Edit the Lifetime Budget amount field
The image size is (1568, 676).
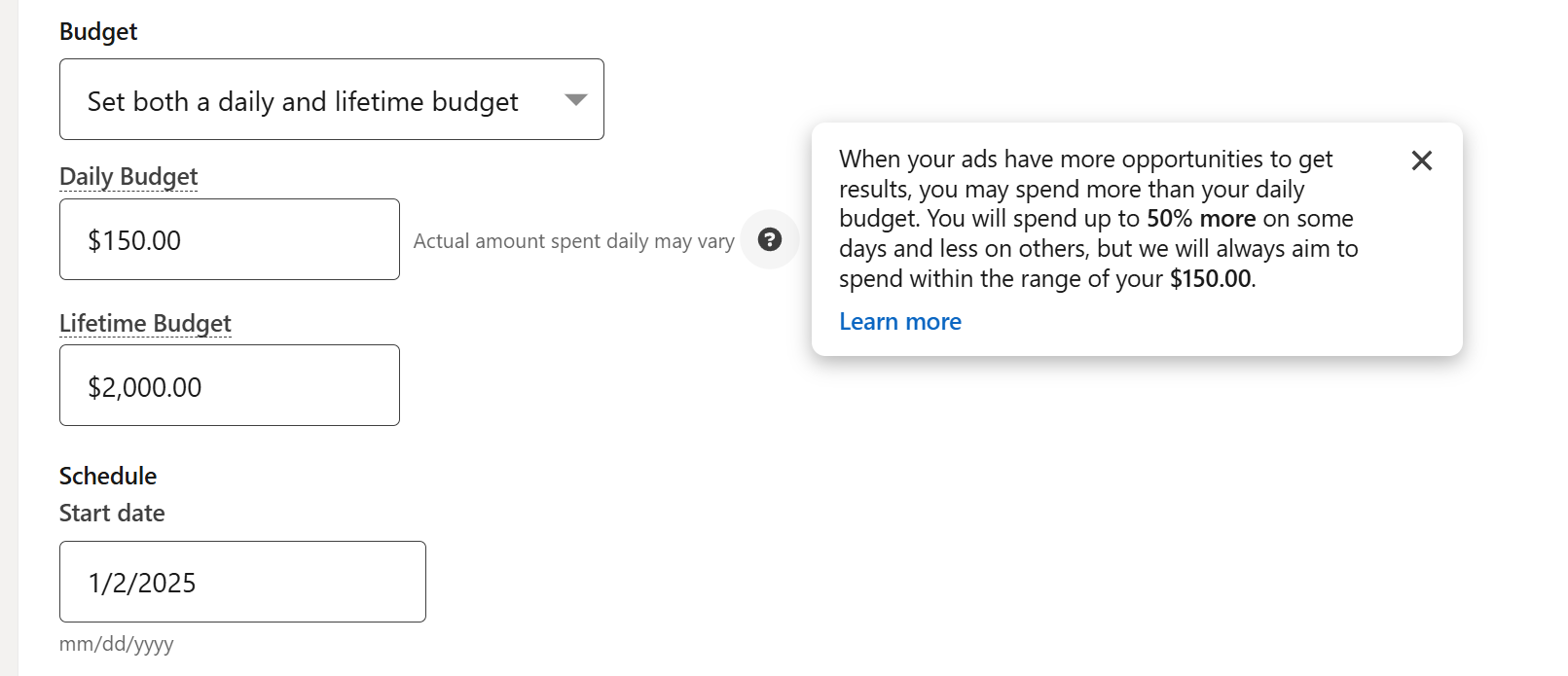tap(230, 385)
